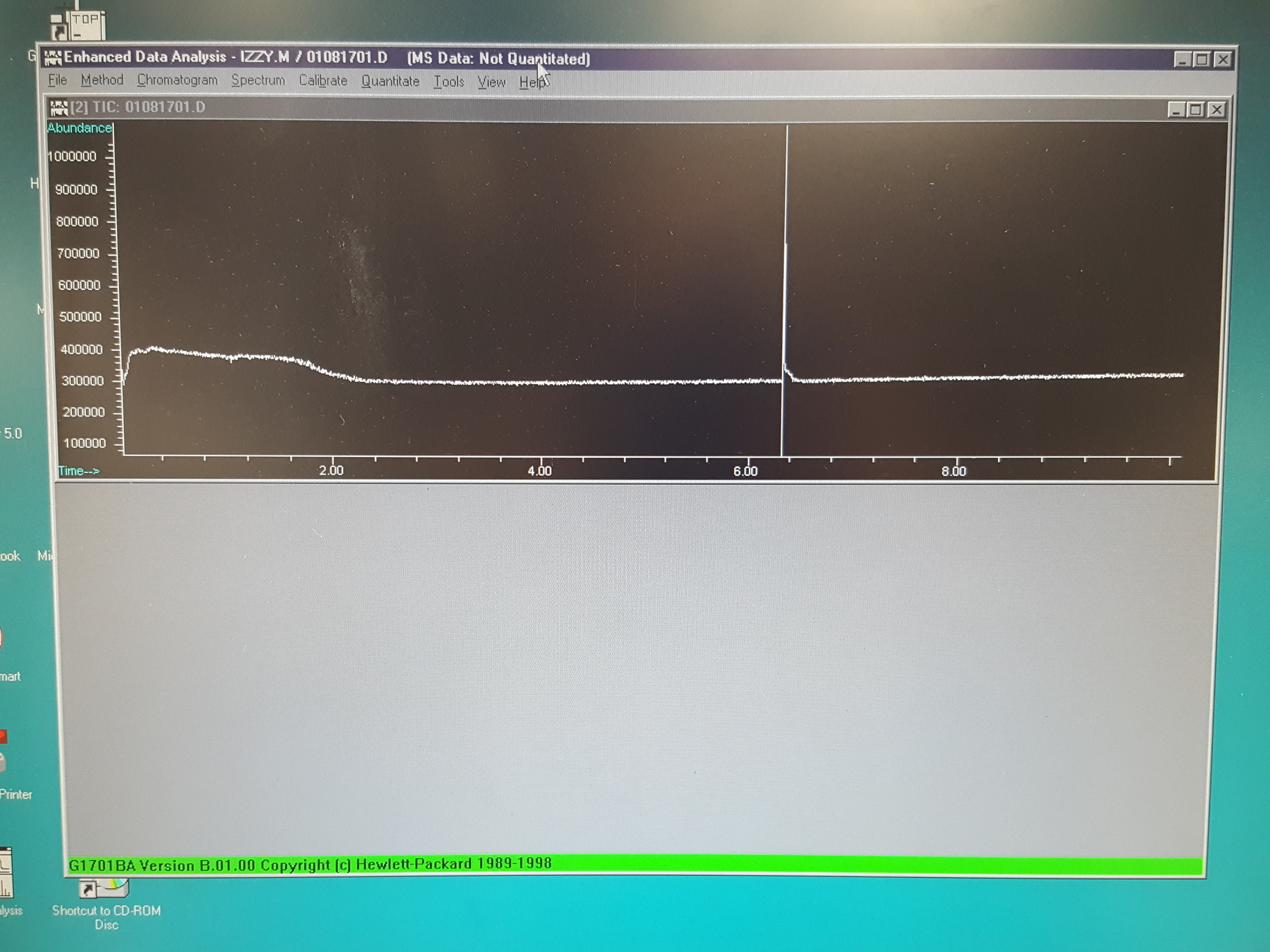Click the 6.00 time axis label

tap(745, 471)
